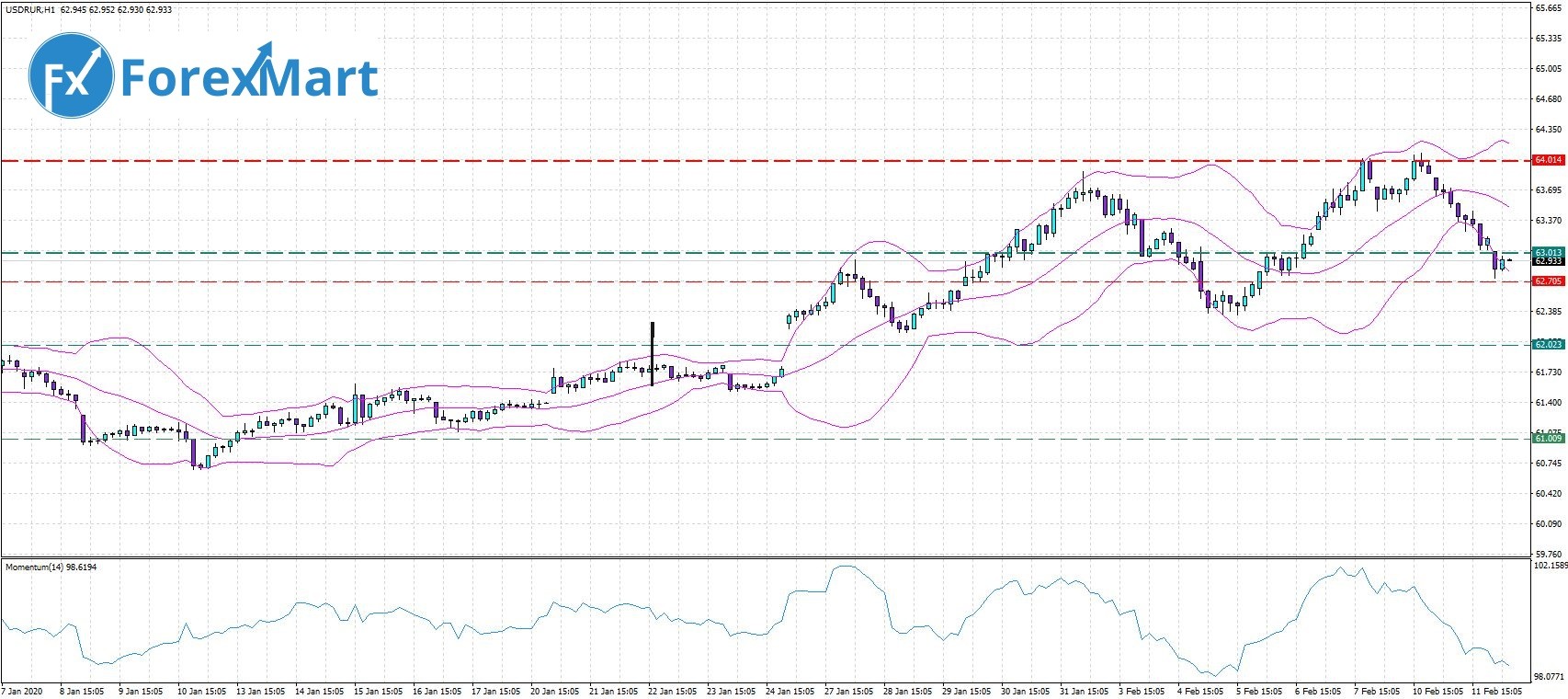
Task: Click the ForexMart brand text
Action: (248, 78)
